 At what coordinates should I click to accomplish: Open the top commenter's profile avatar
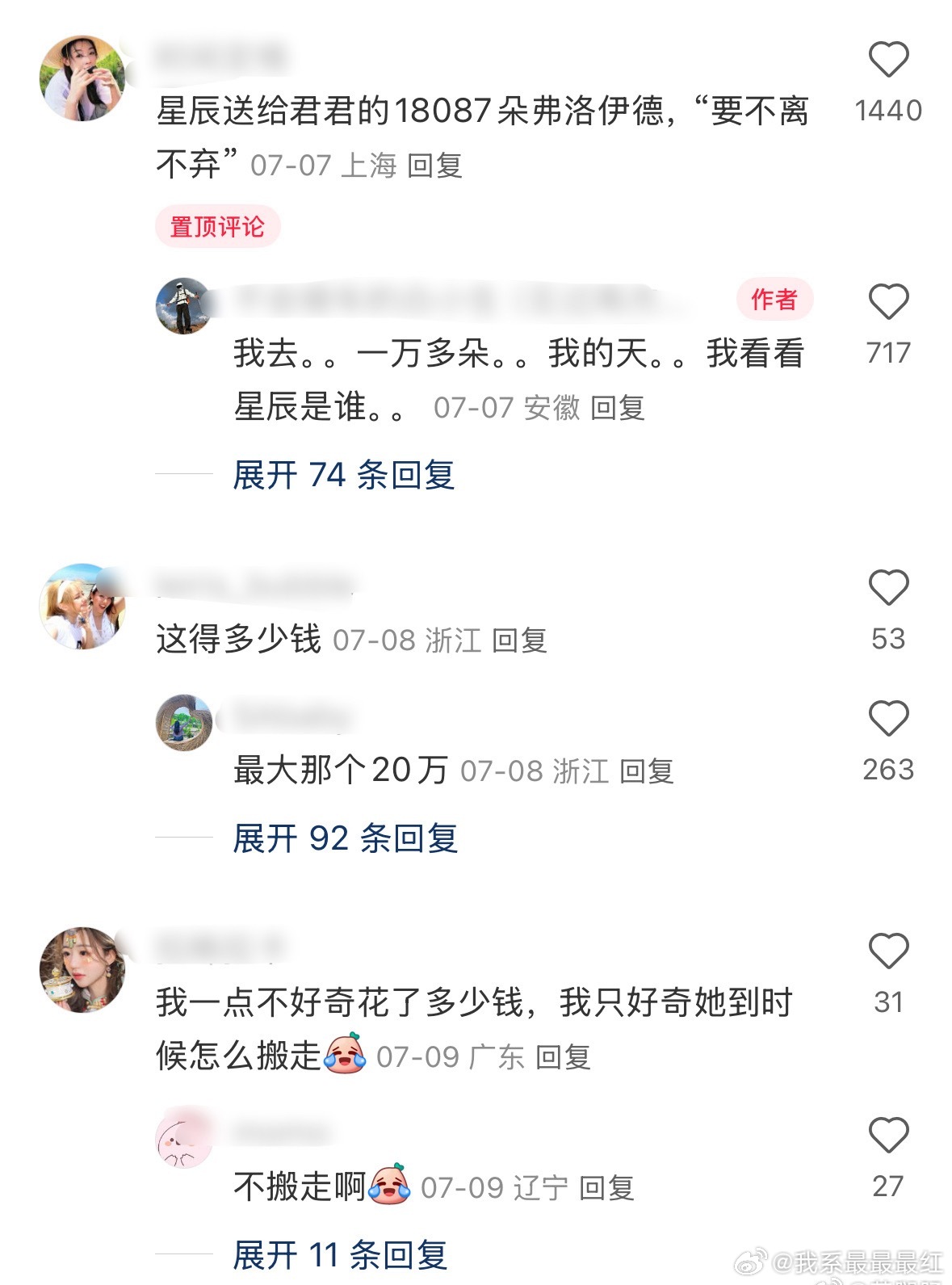point(82,78)
